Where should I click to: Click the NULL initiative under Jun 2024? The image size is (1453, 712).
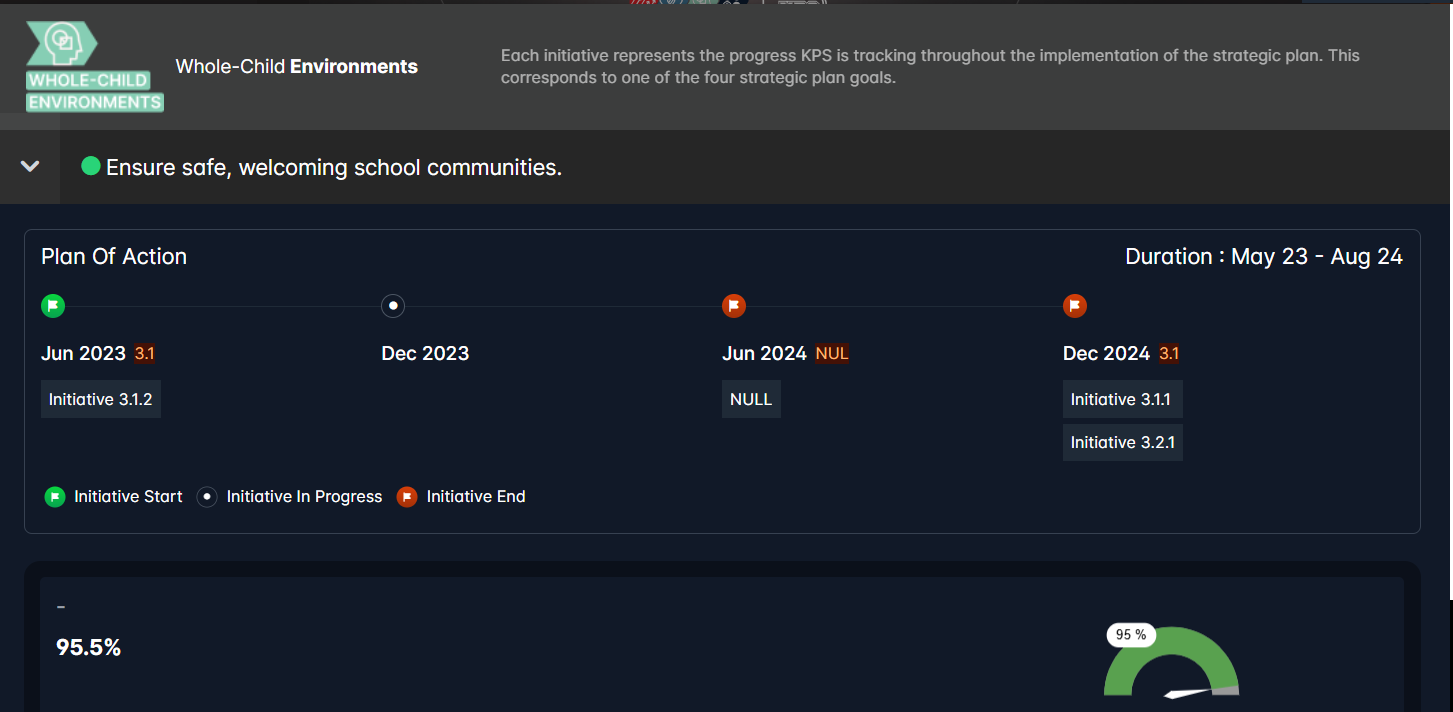(750, 398)
